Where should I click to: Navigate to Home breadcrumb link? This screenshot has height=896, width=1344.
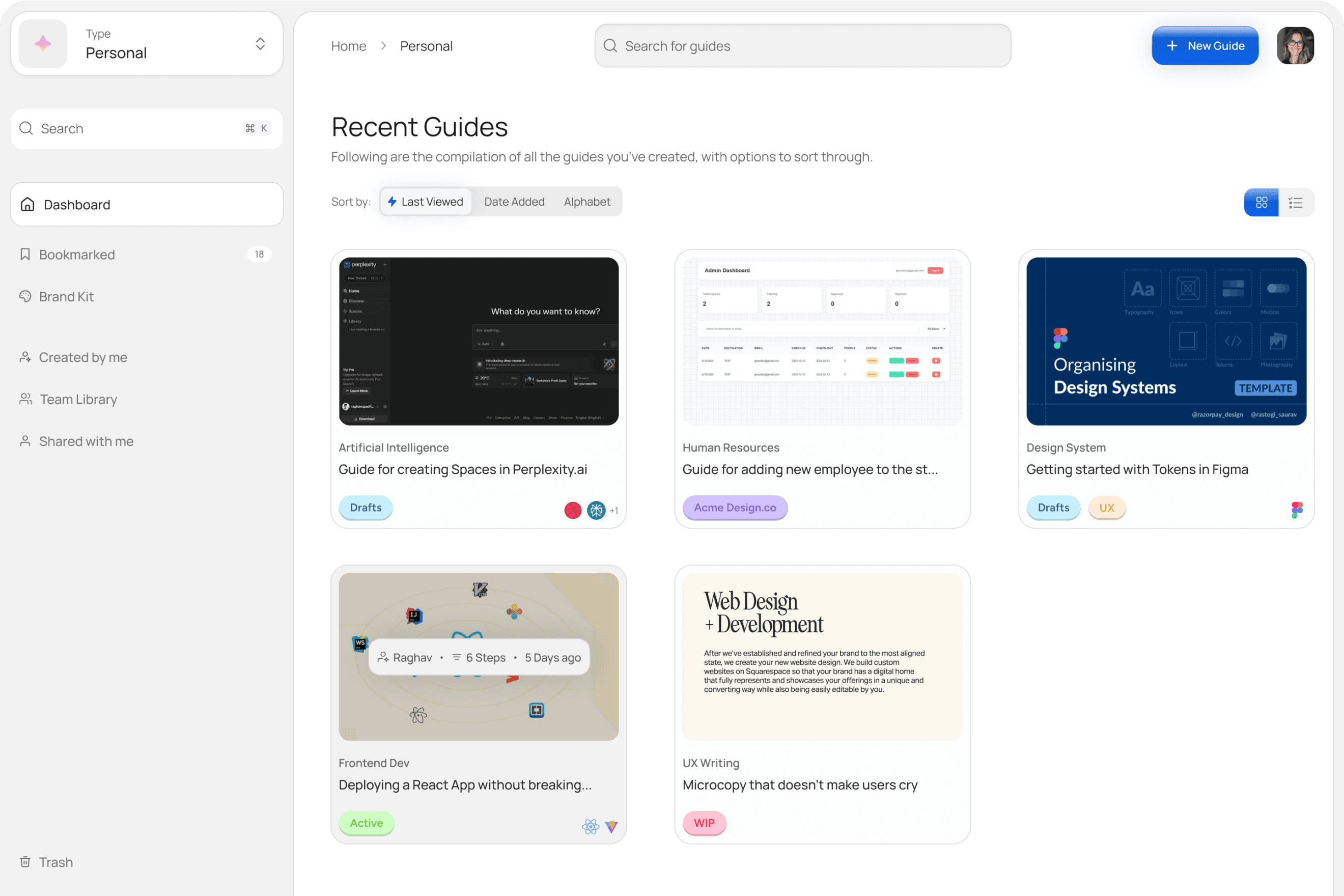click(x=349, y=46)
